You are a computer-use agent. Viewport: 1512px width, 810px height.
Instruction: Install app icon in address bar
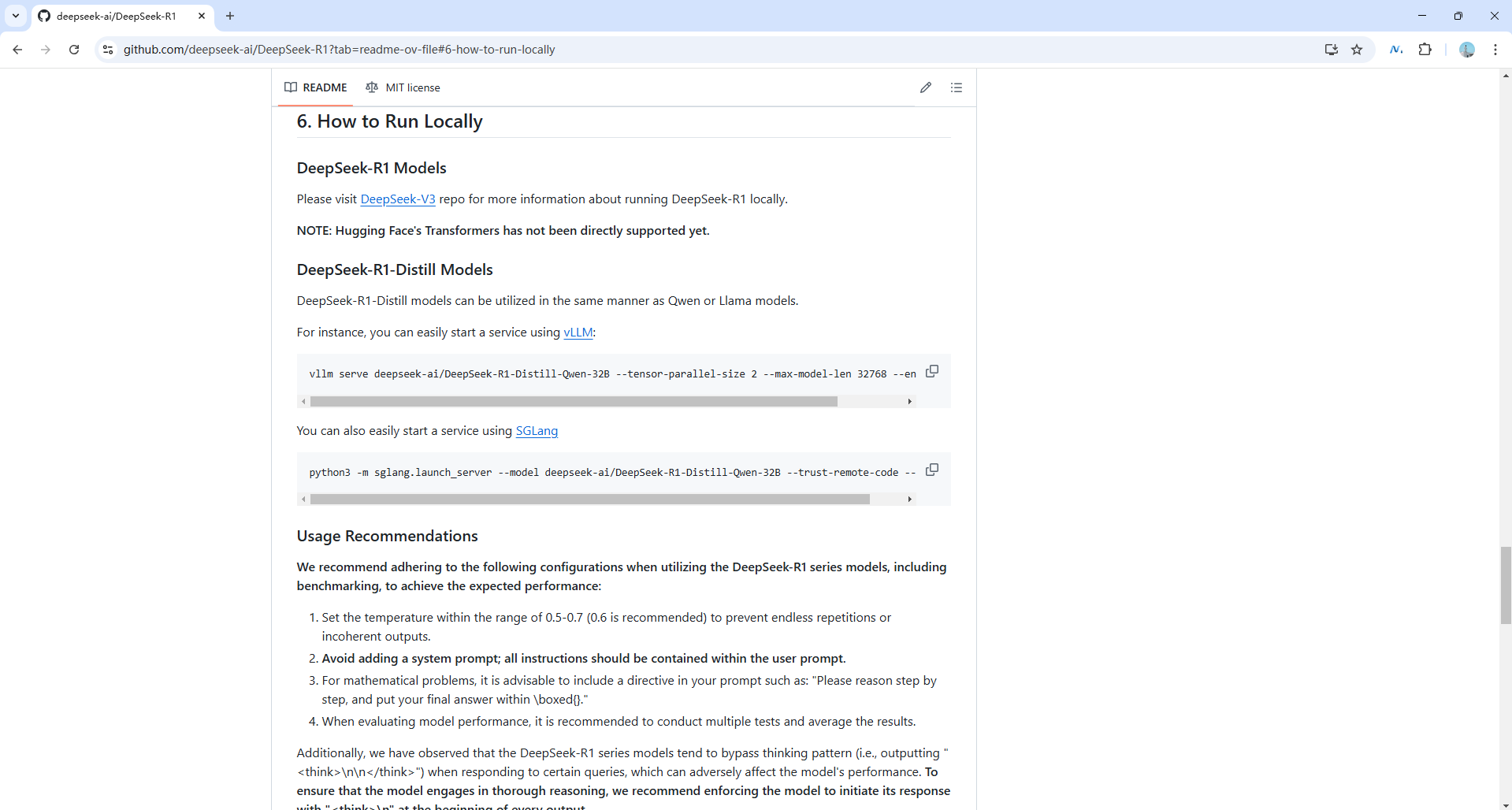coord(1331,50)
